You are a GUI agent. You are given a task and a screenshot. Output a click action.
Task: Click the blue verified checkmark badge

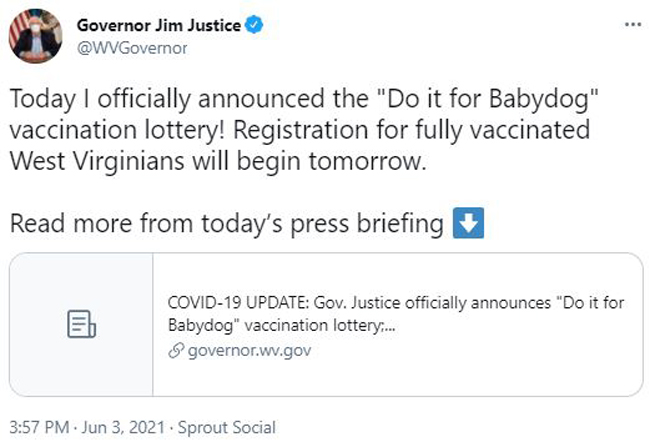tap(254, 25)
